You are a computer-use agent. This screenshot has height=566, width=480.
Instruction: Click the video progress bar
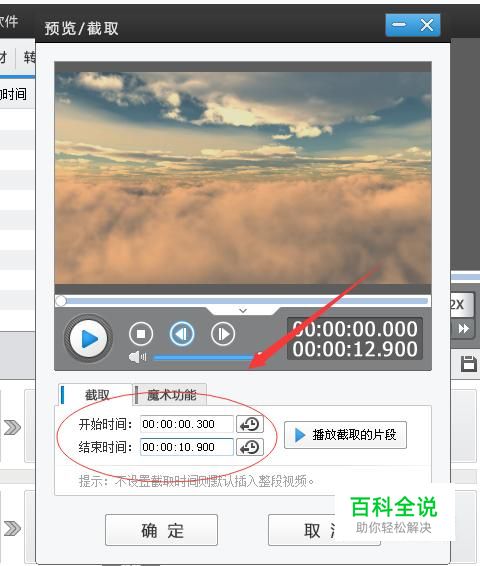[243, 301]
